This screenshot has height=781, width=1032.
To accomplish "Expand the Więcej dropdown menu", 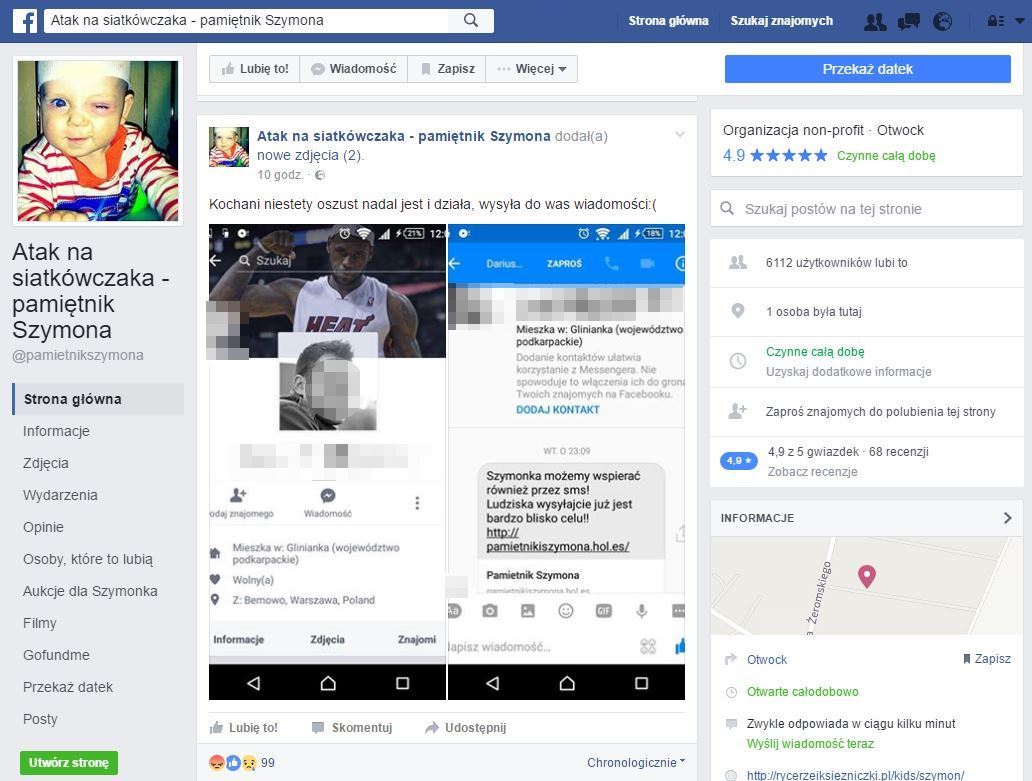I will click(x=532, y=69).
